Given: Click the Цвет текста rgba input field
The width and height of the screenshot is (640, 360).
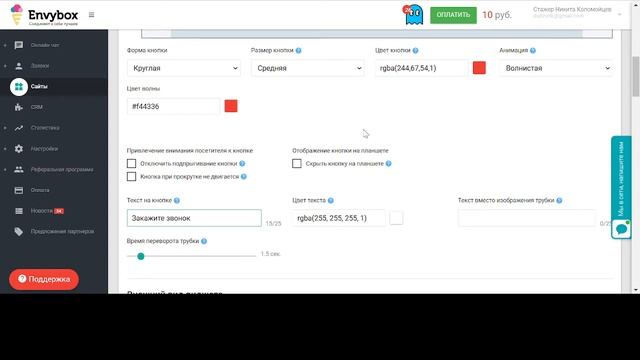Looking at the screenshot, I should 339,218.
